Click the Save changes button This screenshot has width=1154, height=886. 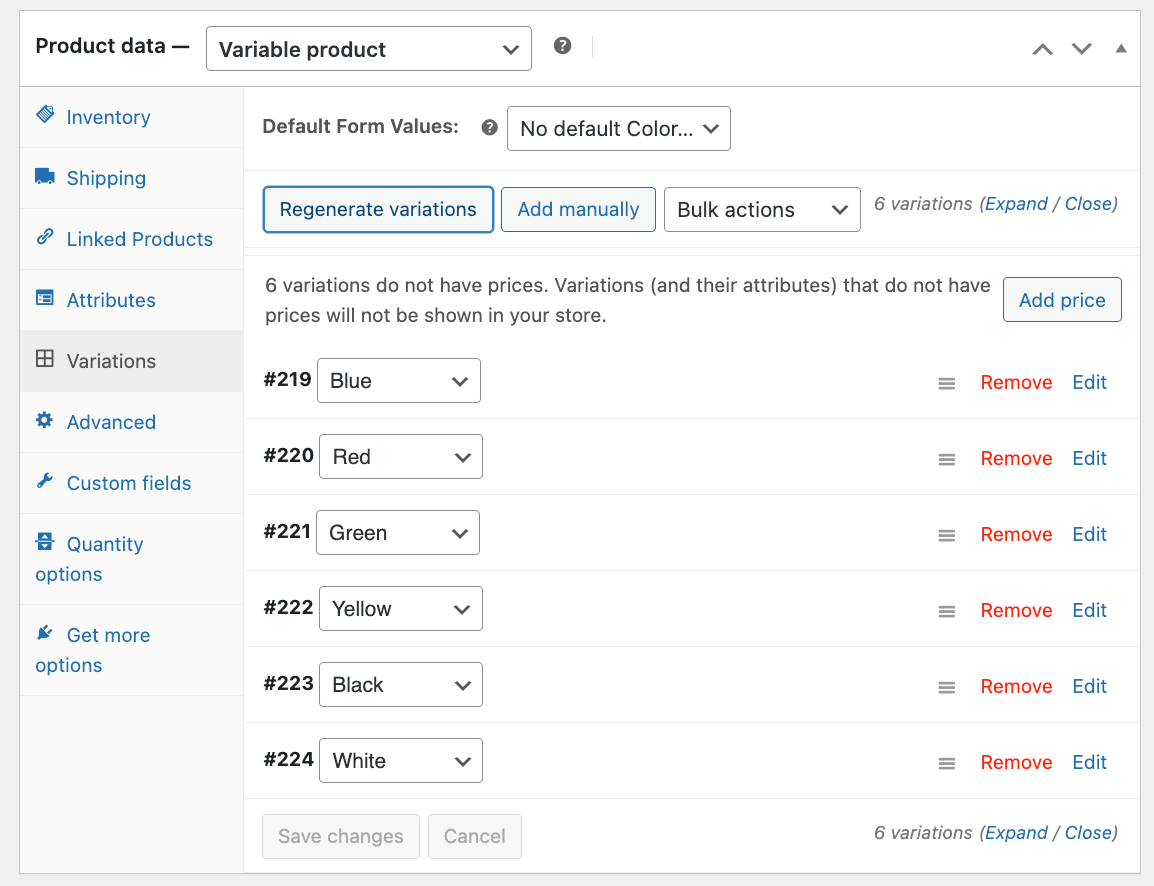point(341,836)
